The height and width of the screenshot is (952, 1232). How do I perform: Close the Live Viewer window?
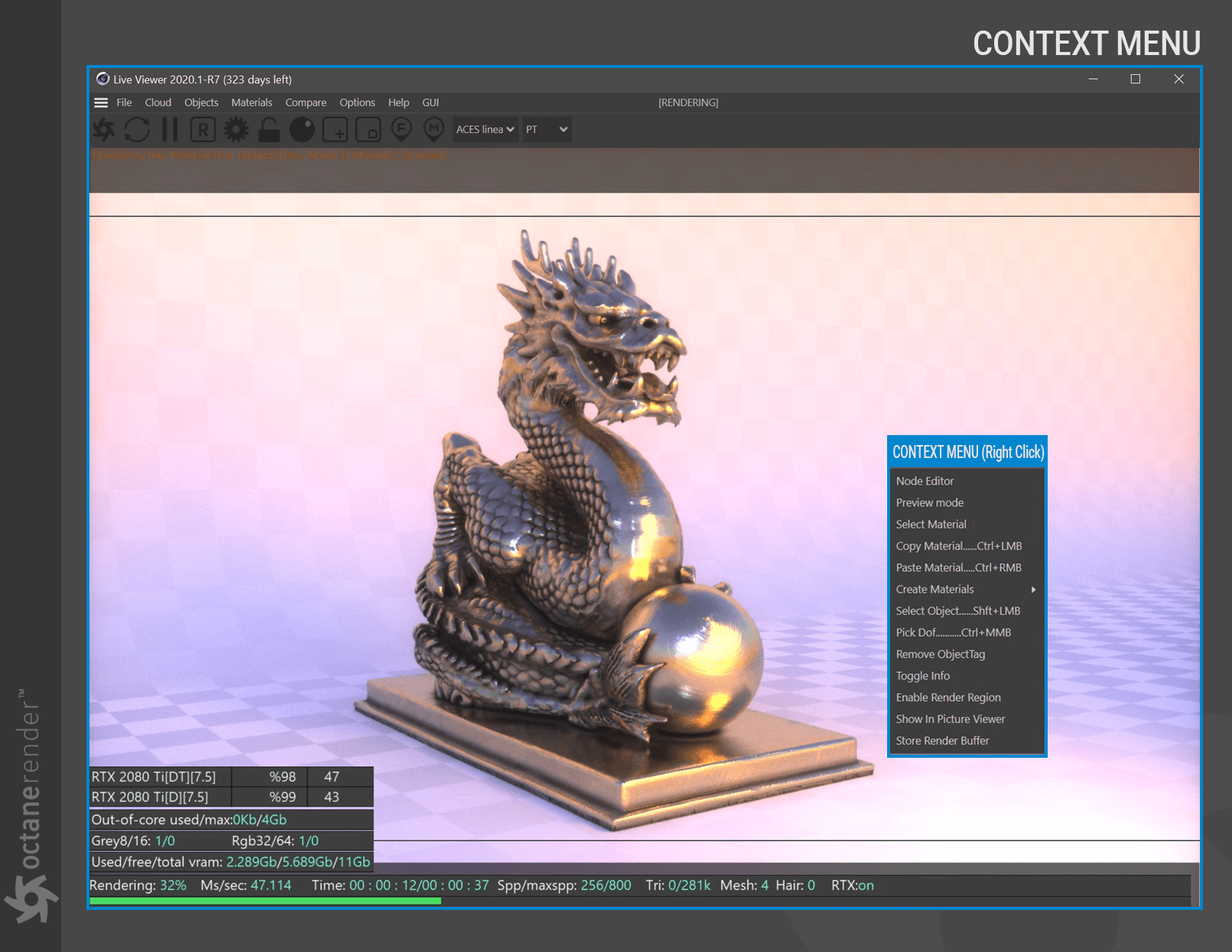click(1178, 79)
